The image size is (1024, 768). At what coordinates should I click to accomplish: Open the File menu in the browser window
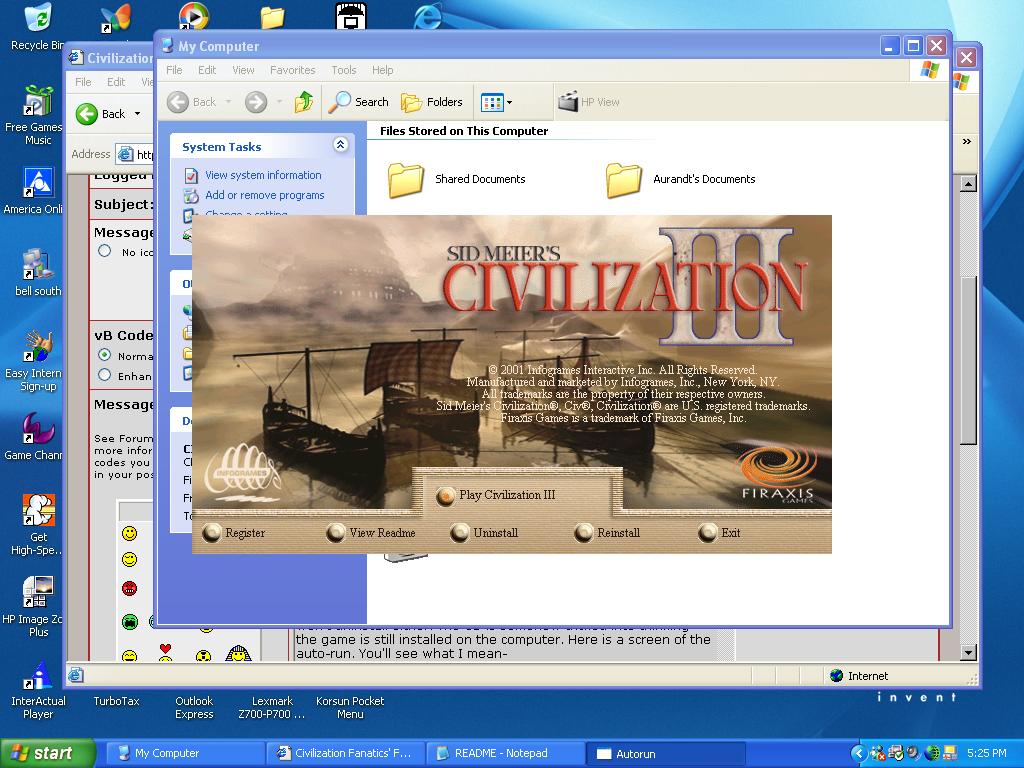[x=83, y=82]
